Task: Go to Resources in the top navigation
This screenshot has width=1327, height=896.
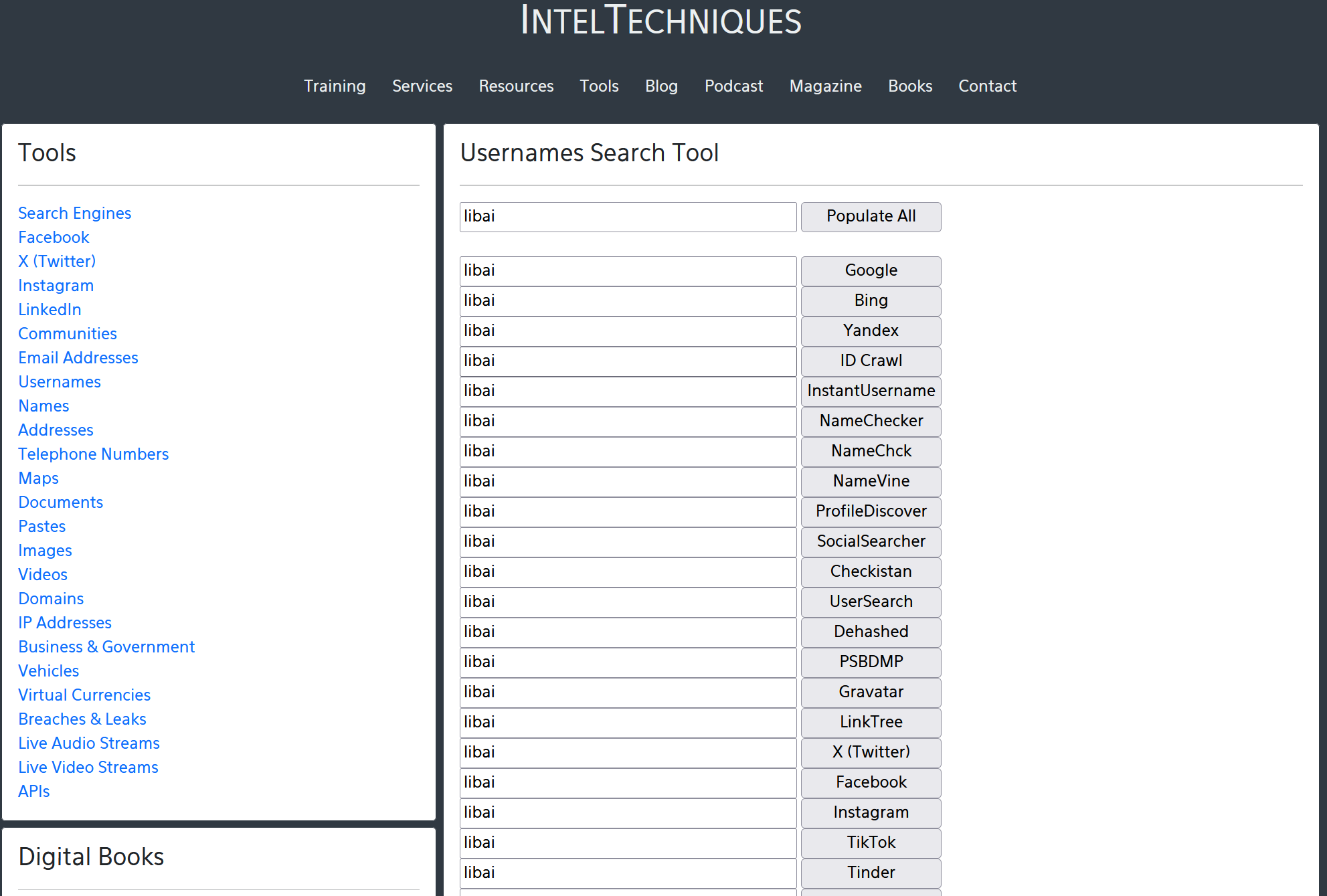Action: click(x=516, y=86)
